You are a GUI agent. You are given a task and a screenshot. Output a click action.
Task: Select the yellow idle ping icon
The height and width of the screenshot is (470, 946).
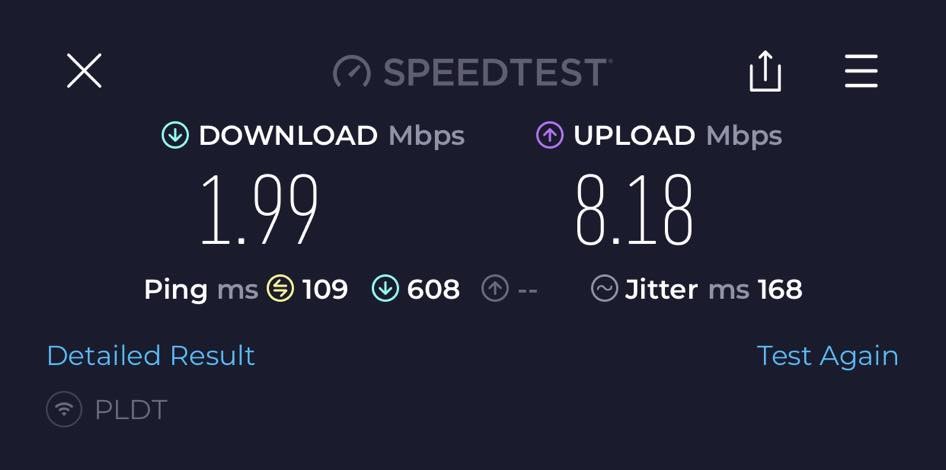tap(281, 288)
